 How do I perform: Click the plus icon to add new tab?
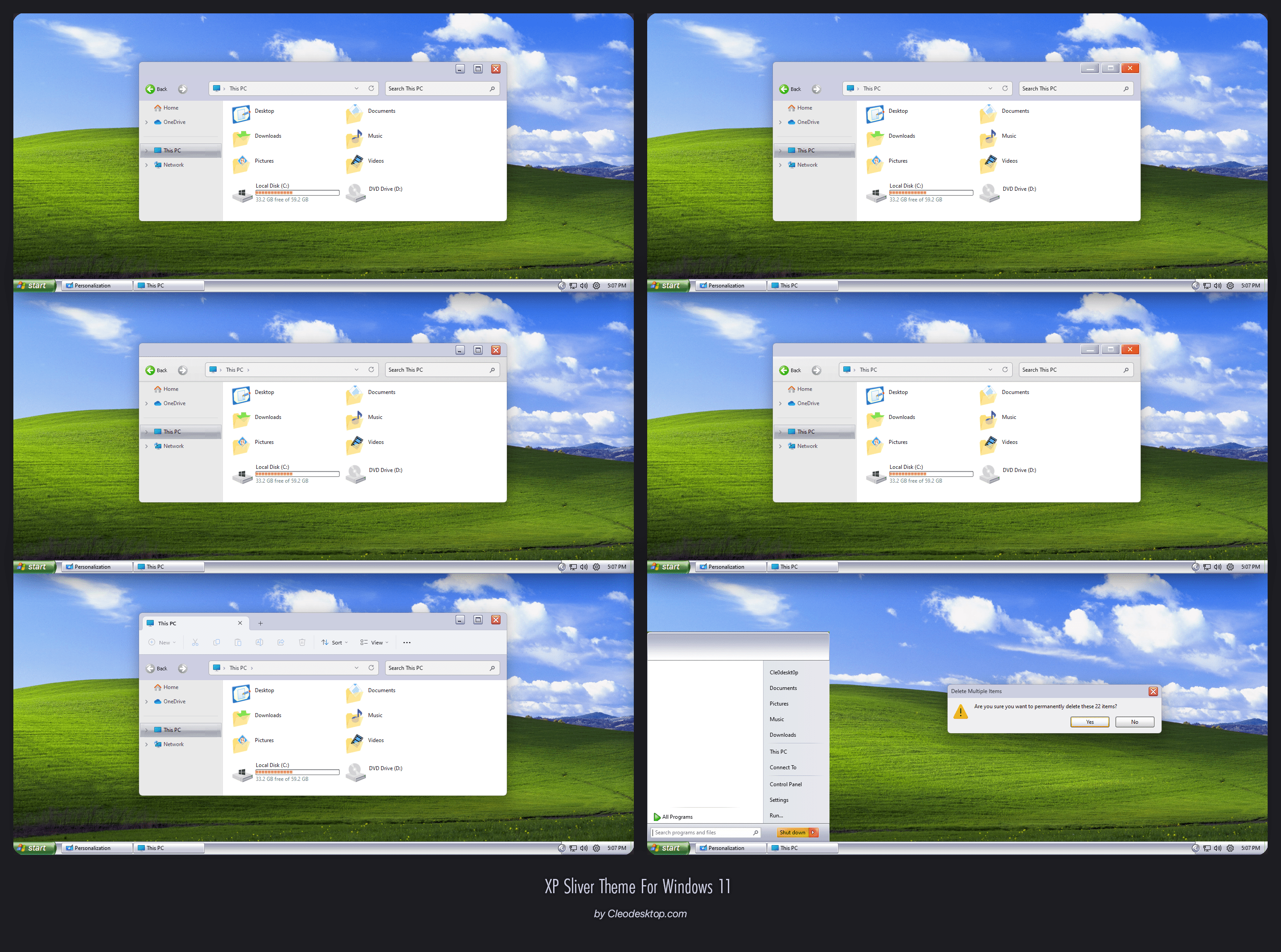[x=260, y=623]
